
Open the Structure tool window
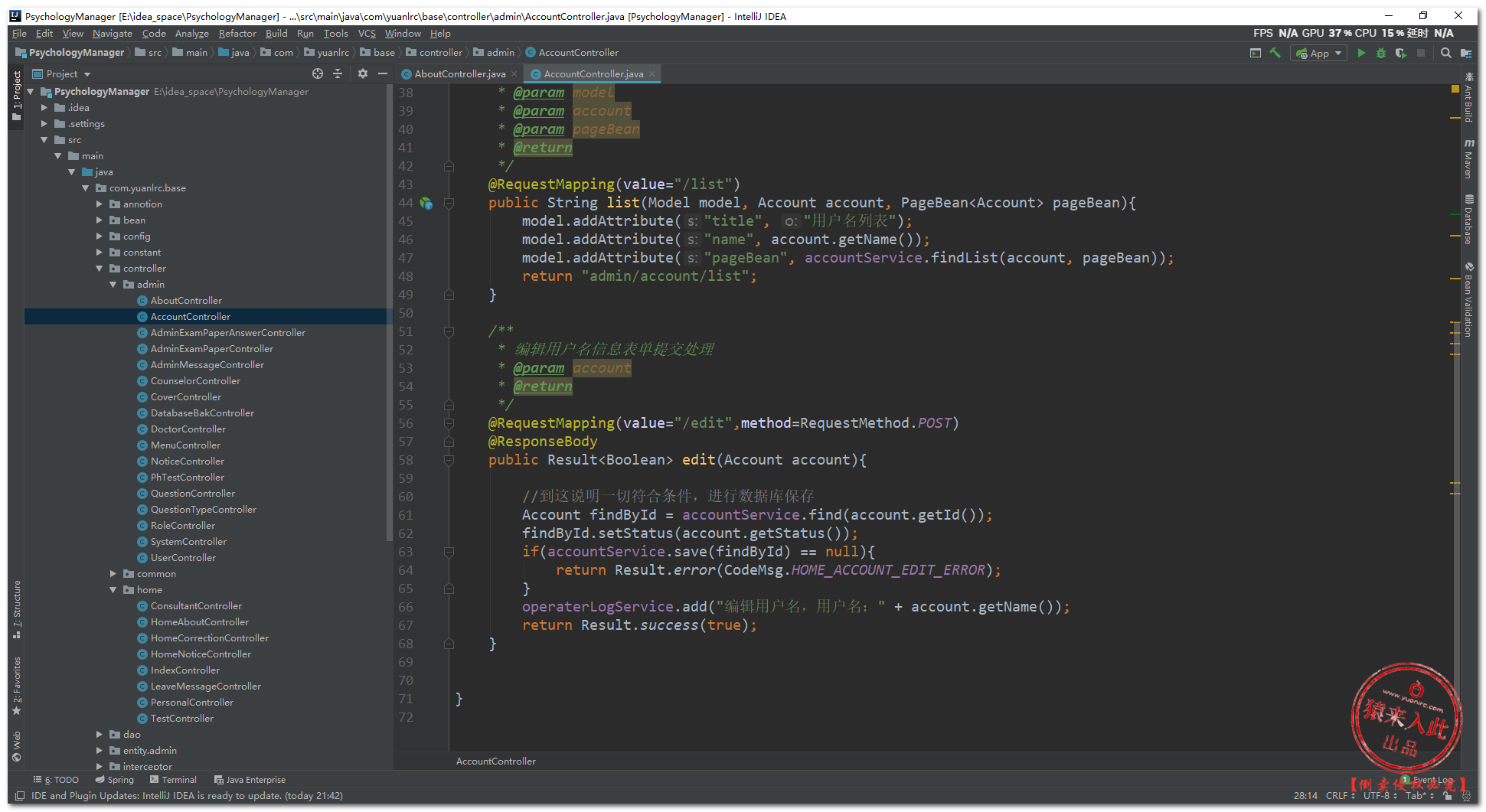pos(17,609)
